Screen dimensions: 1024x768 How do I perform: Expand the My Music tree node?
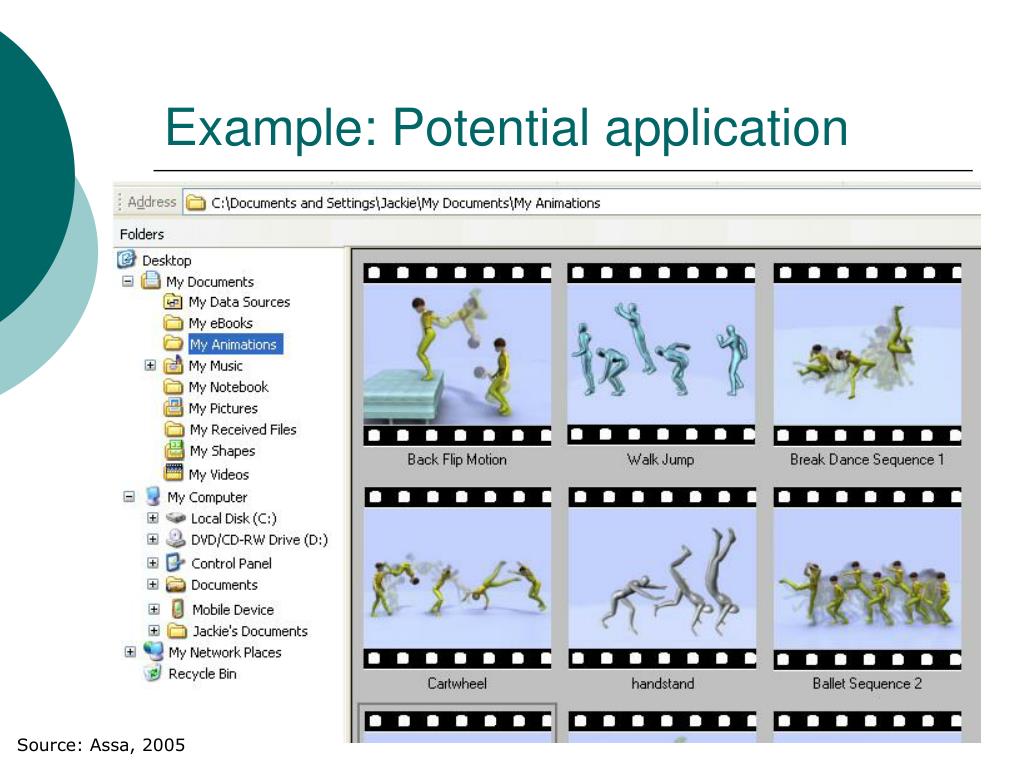tap(150, 365)
